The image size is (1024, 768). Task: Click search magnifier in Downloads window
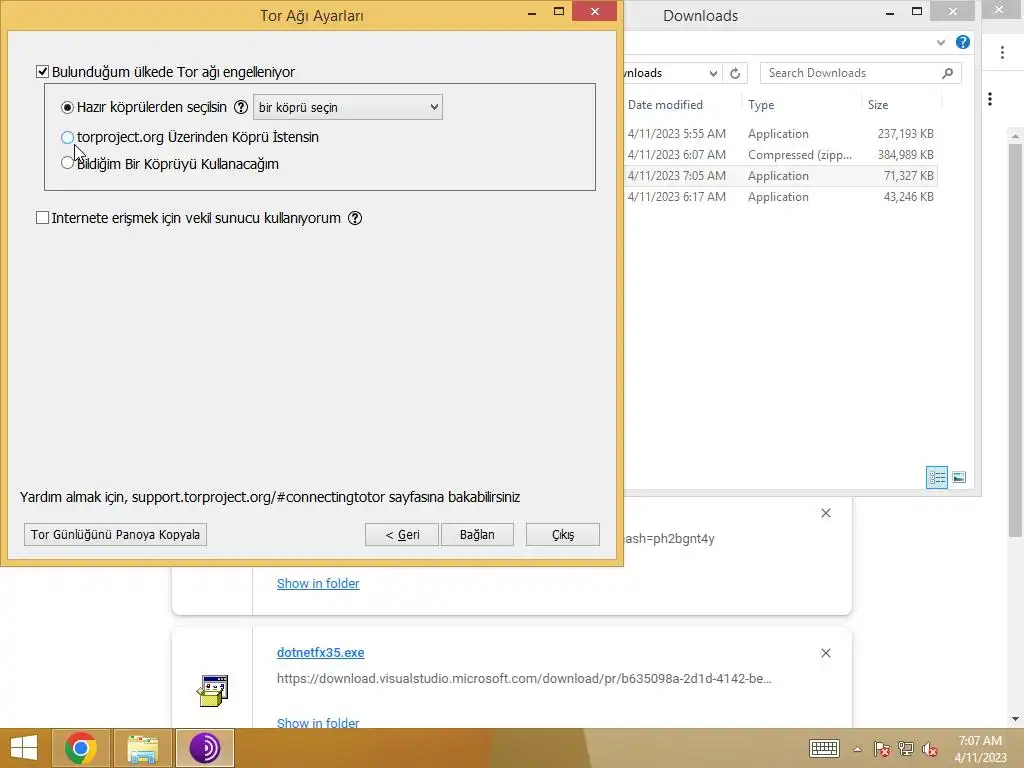948,73
